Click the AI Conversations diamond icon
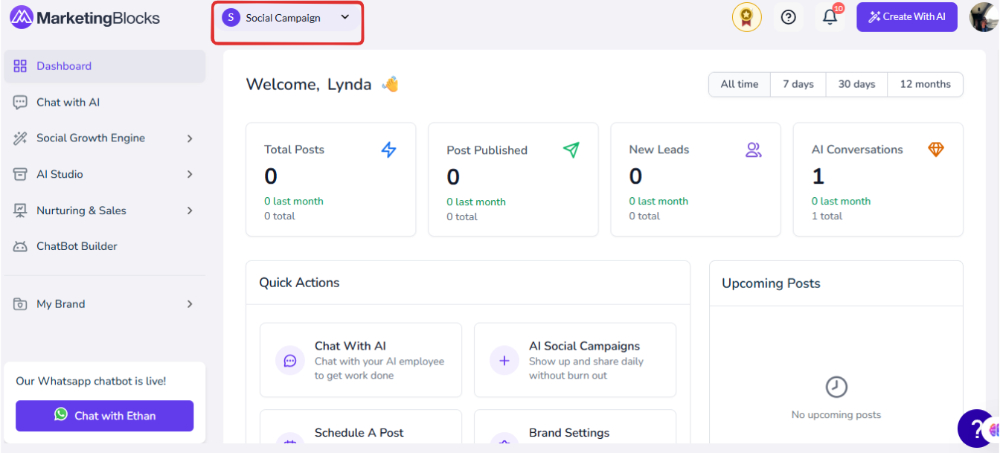 pyautogui.click(x=936, y=150)
